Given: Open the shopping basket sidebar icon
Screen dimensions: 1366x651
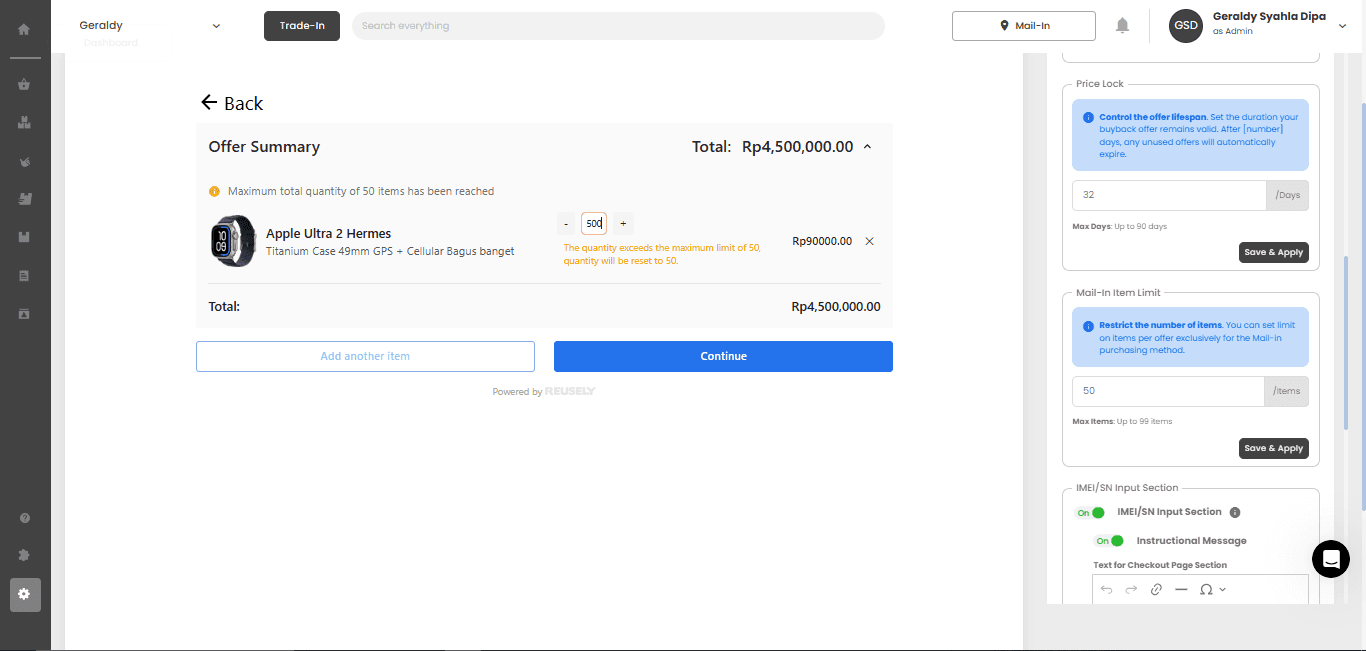Looking at the screenshot, I should tap(24, 84).
